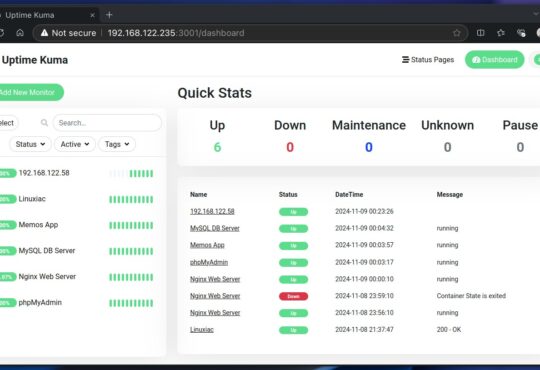
Task: Click the Name column header
Action: (199, 195)
